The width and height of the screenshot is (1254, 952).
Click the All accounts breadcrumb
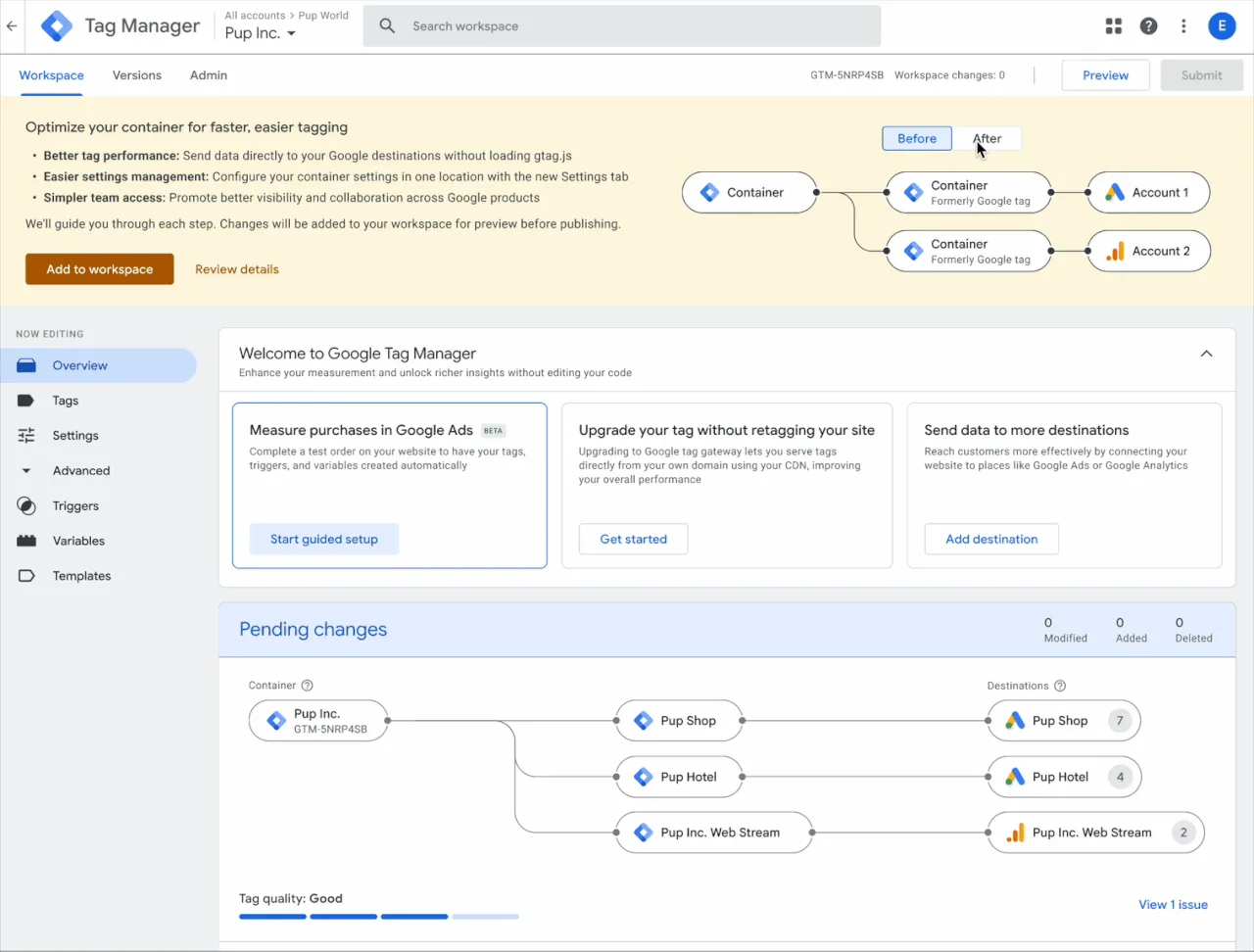pyautogui.click(x=255, y=16)
